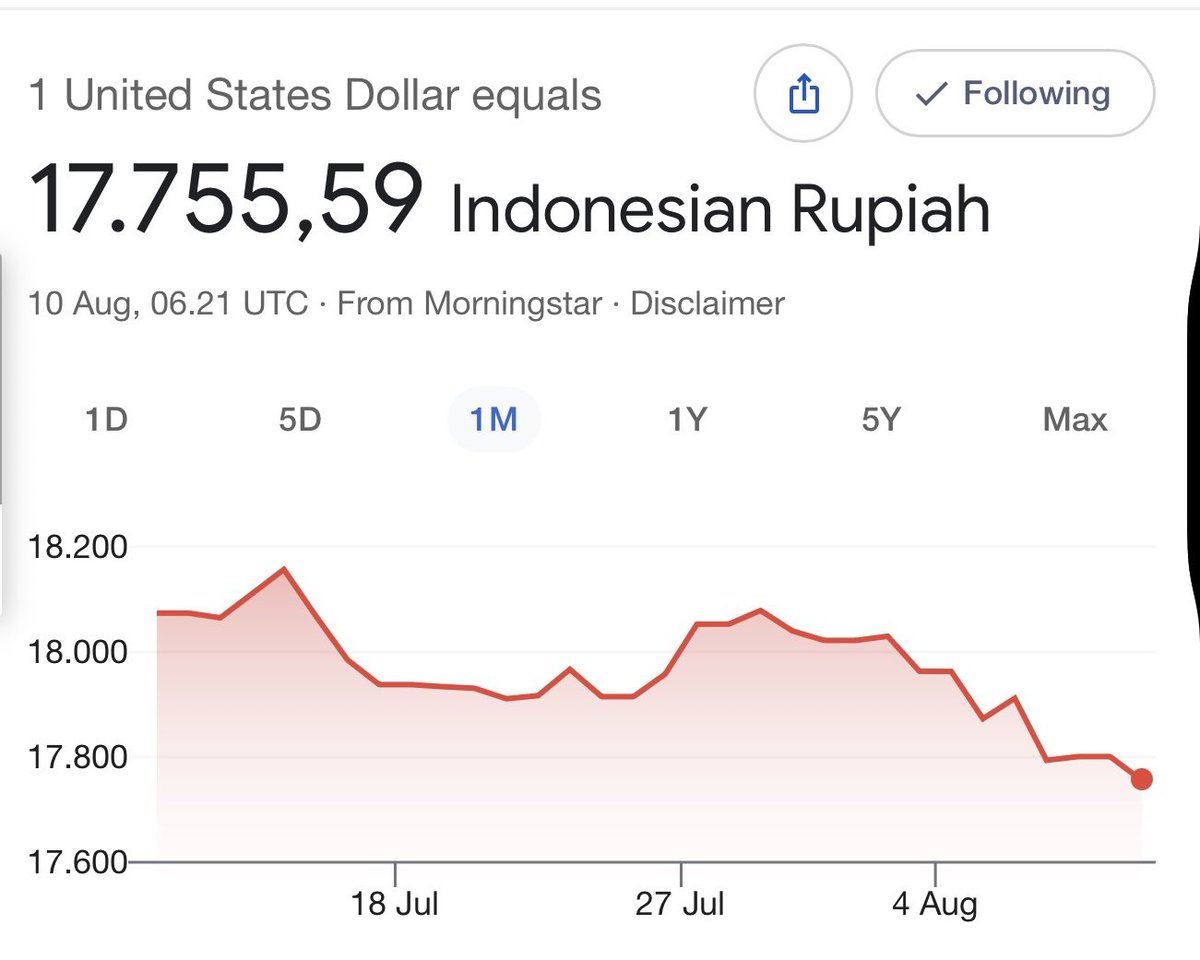This screenshot has width=1200, height=960.
Task: Switch to the 1Y range tab
Action: pyautogui.click(x=687, y=419)
